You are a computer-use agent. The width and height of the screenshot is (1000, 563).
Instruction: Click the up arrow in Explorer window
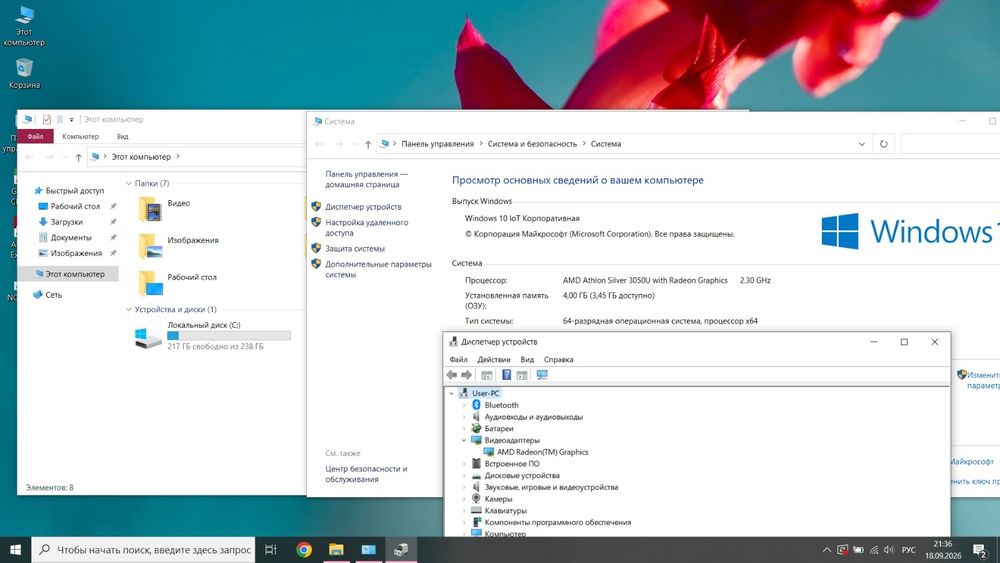(78, 157)
